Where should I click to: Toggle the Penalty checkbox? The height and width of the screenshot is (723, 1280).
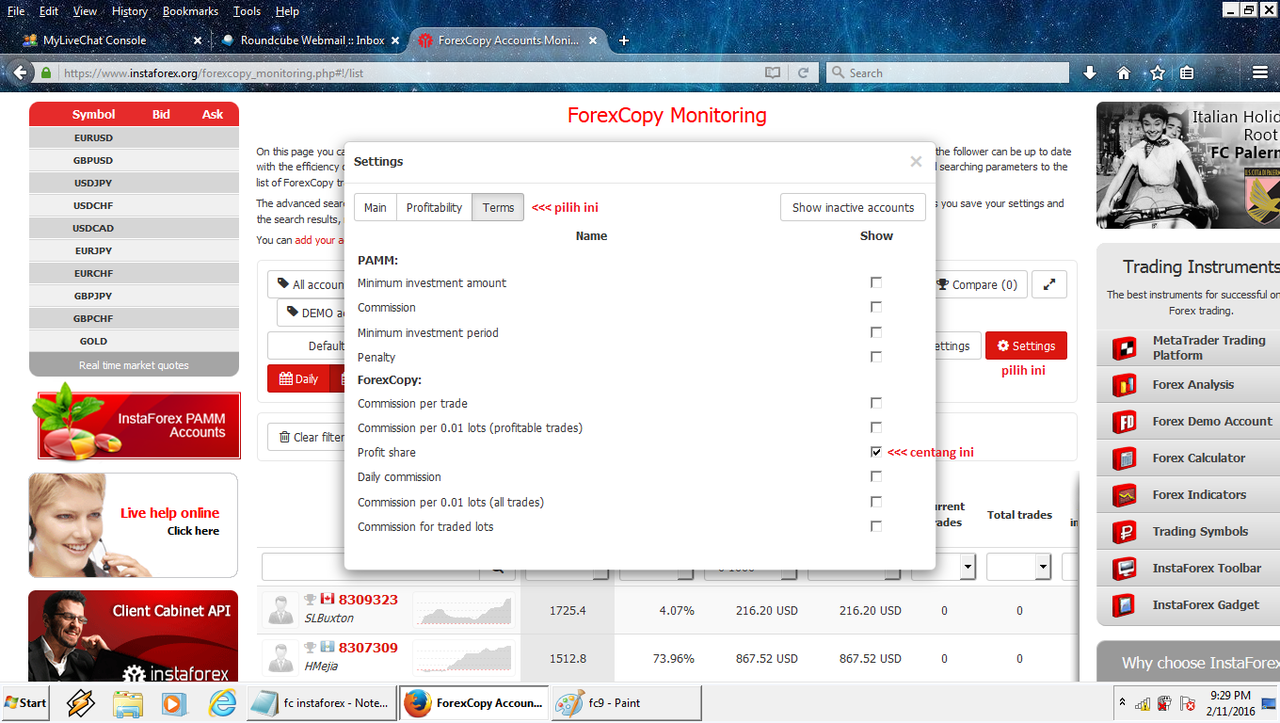876,357
